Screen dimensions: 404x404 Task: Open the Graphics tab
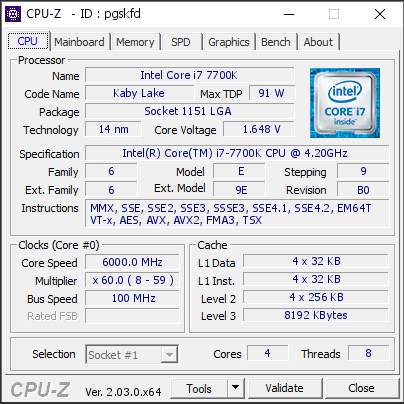tap(229, 42)
